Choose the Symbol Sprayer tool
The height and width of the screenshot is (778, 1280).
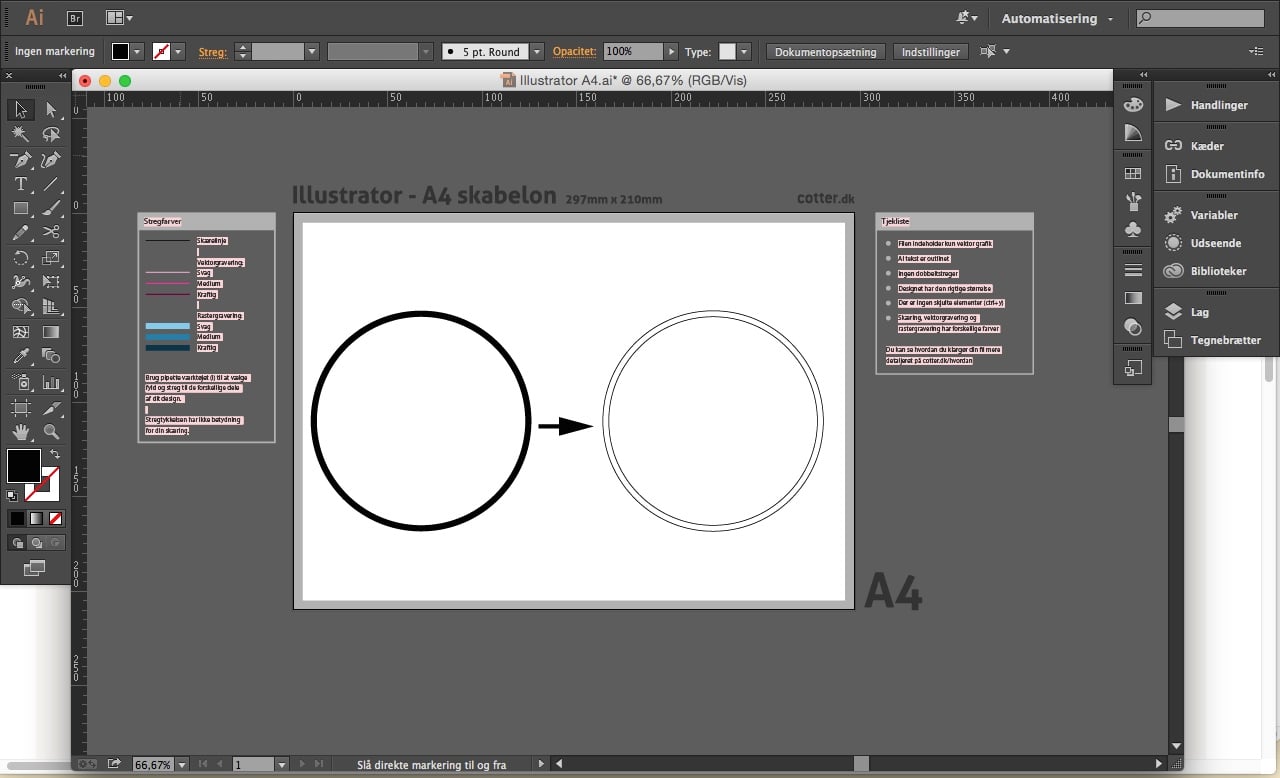(20, 382)
